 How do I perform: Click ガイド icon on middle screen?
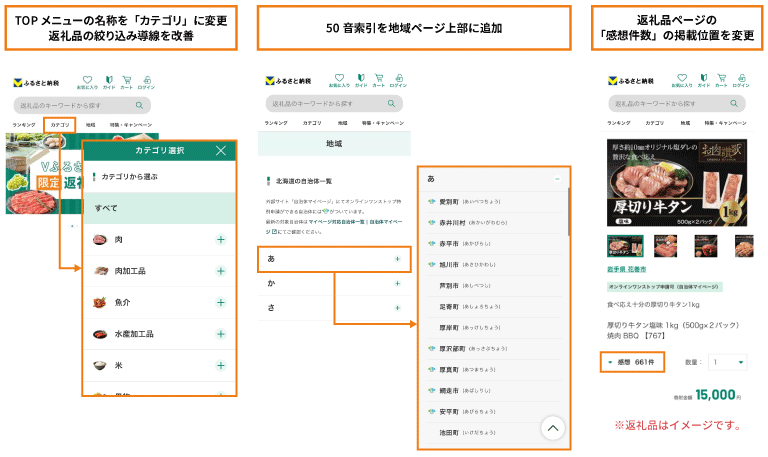pos(361,80)
